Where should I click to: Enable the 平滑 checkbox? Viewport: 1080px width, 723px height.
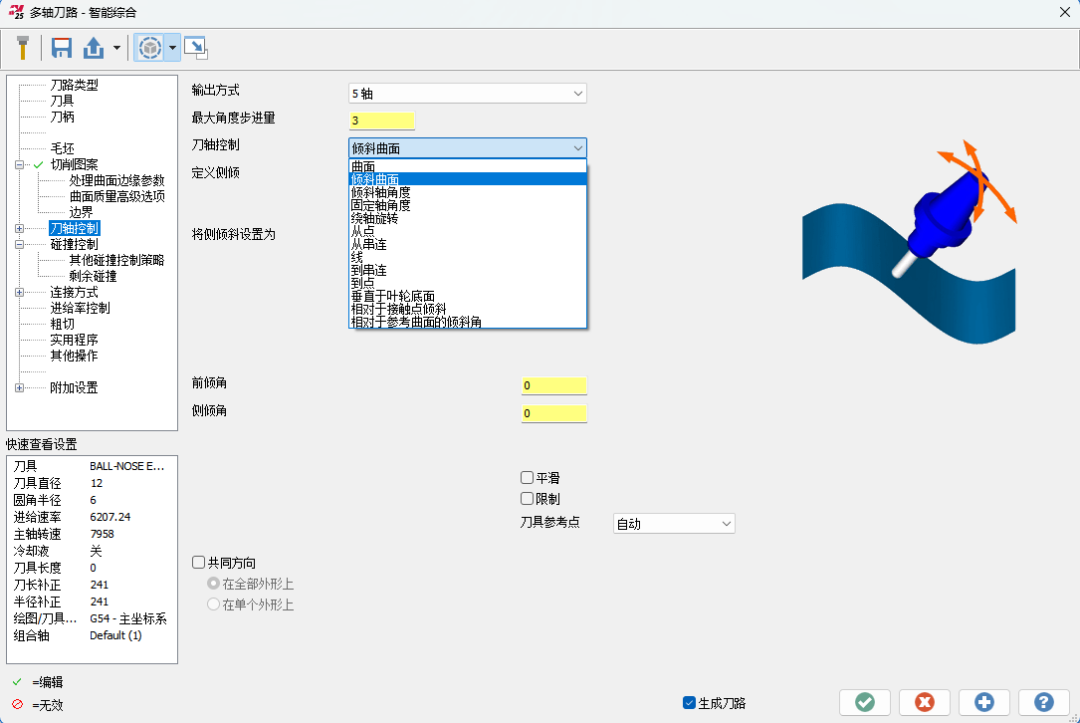pos(527,477)
